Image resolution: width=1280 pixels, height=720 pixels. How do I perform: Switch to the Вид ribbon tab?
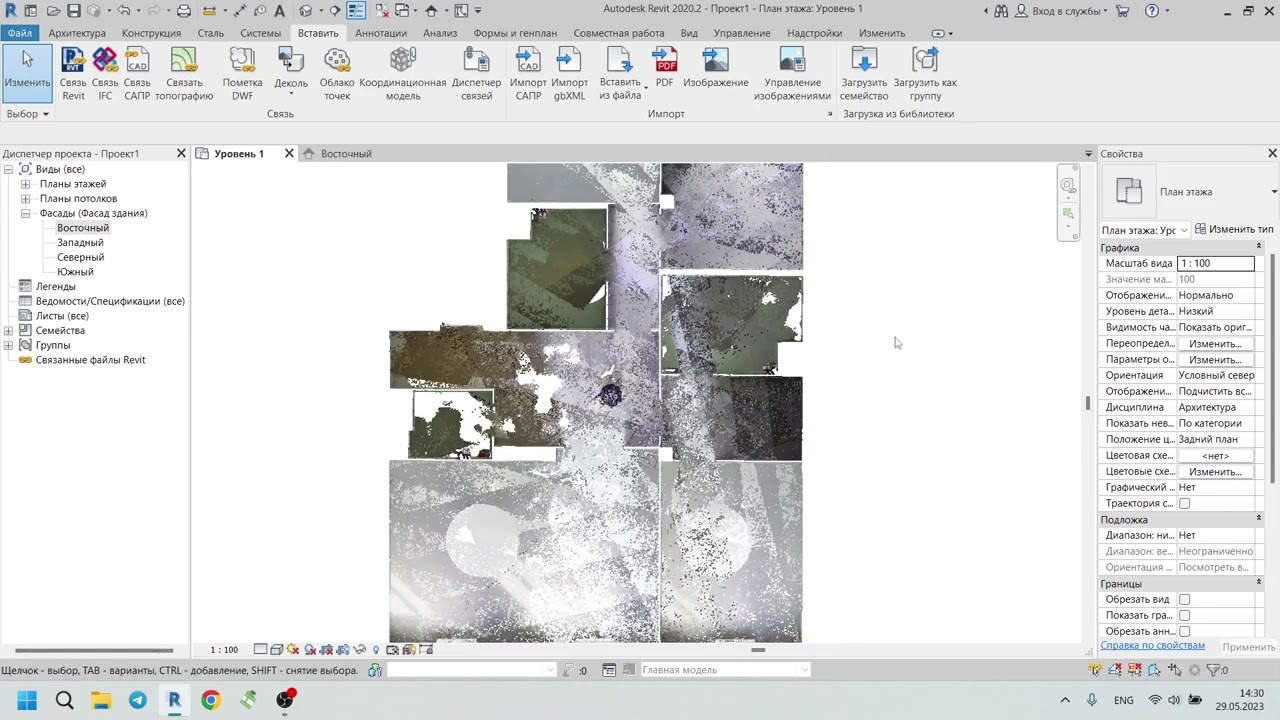point(689,33)
